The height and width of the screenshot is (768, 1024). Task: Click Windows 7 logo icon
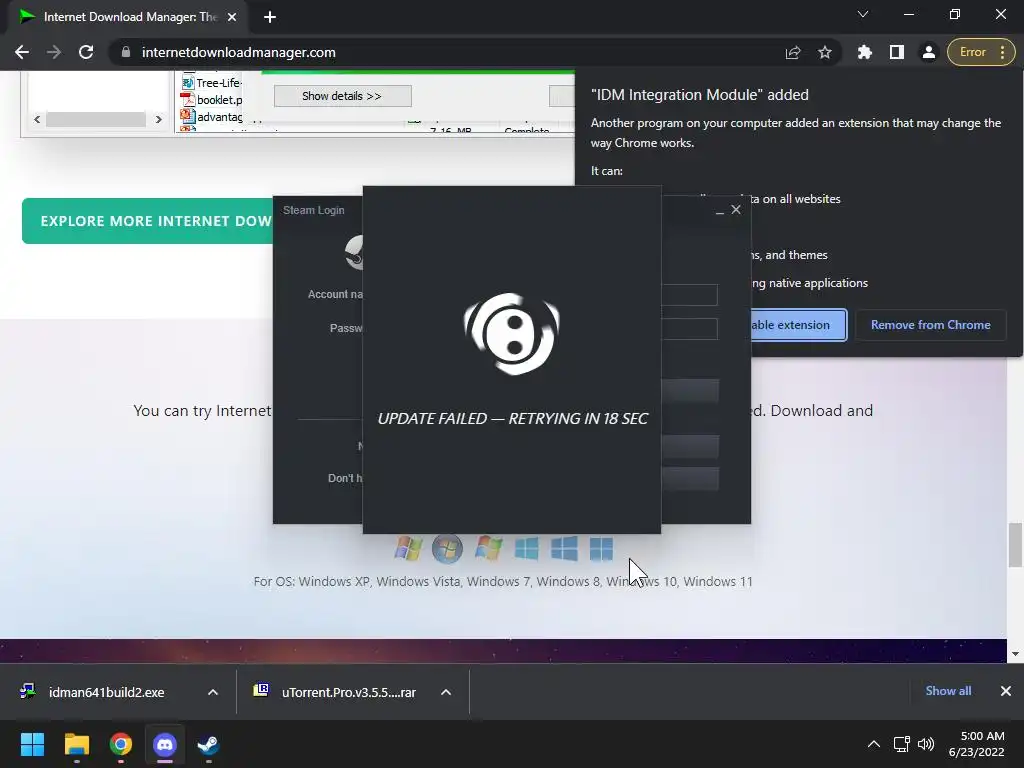(x=488, y=549)
